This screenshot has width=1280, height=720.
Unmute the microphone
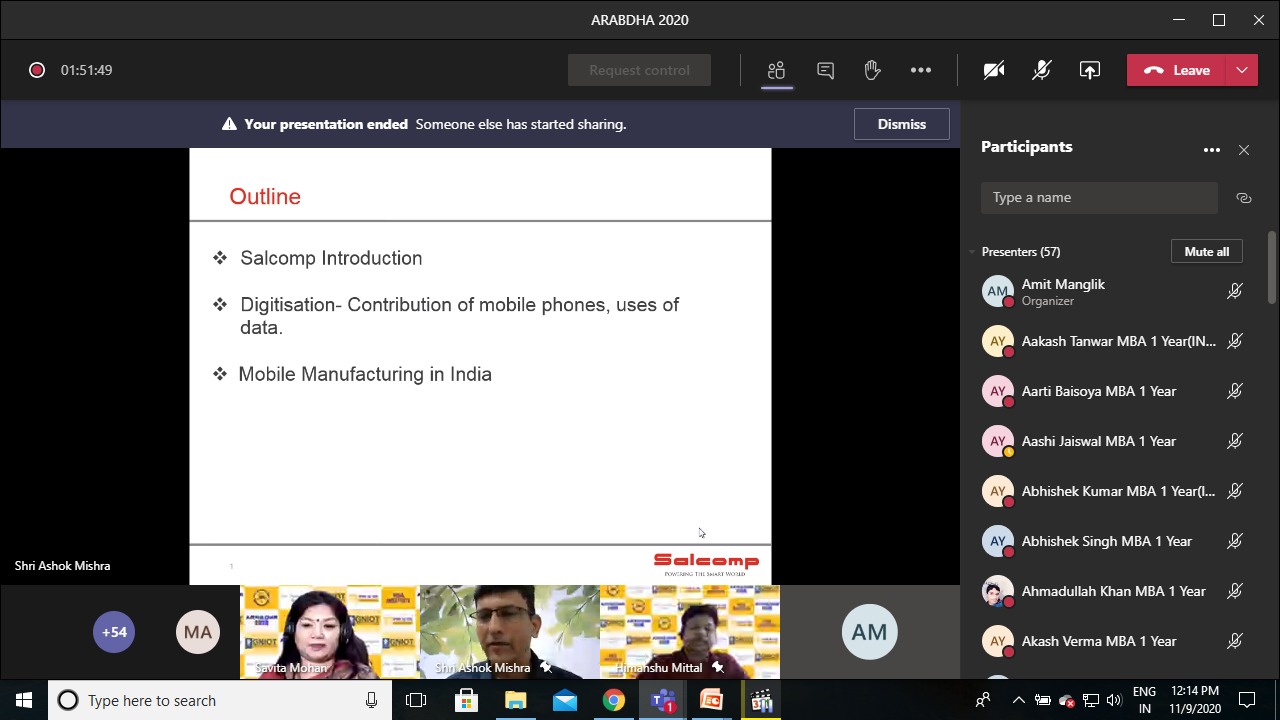[x=1041, y=70]
